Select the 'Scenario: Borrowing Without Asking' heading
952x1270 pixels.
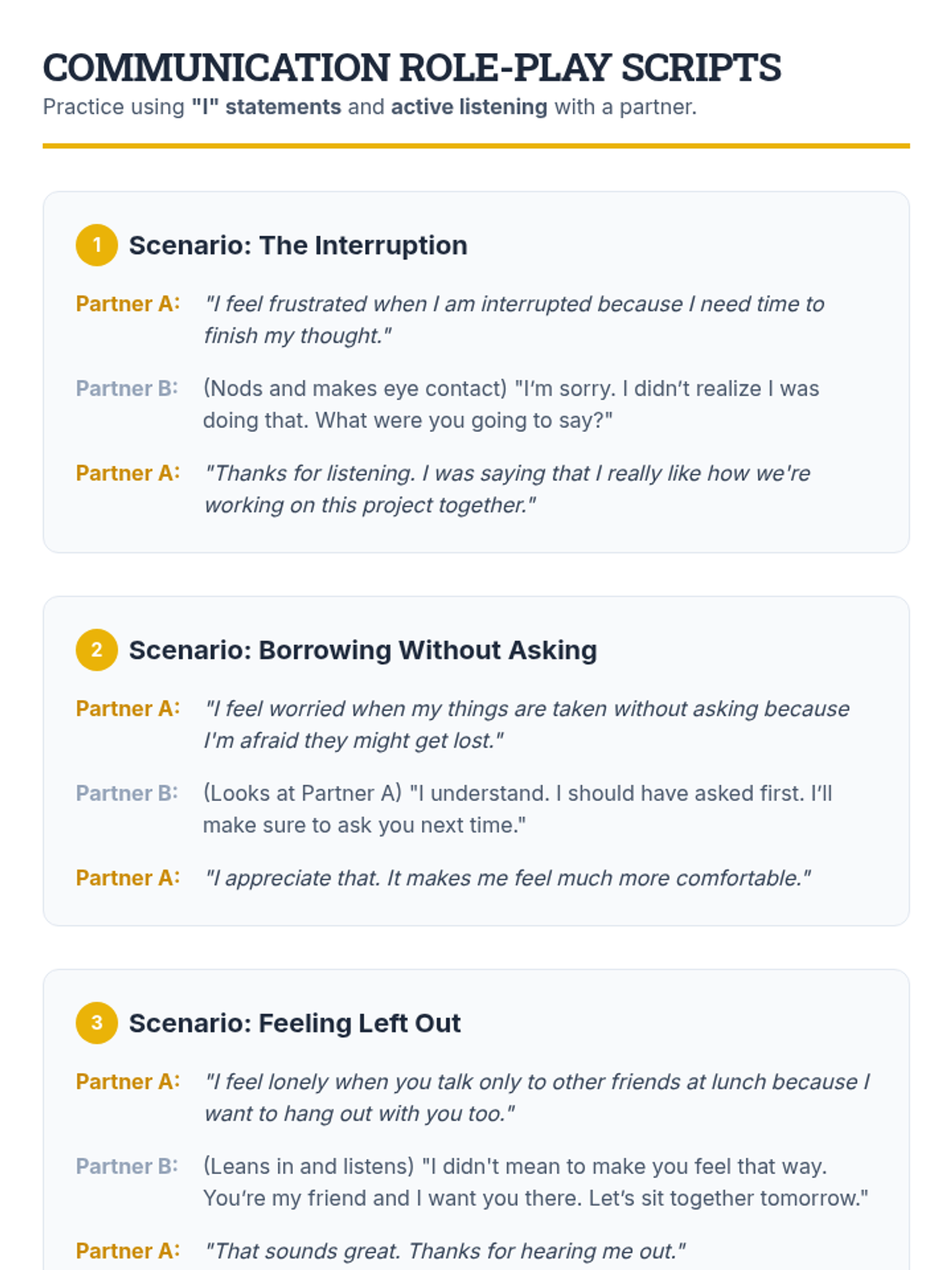[363, 650]
